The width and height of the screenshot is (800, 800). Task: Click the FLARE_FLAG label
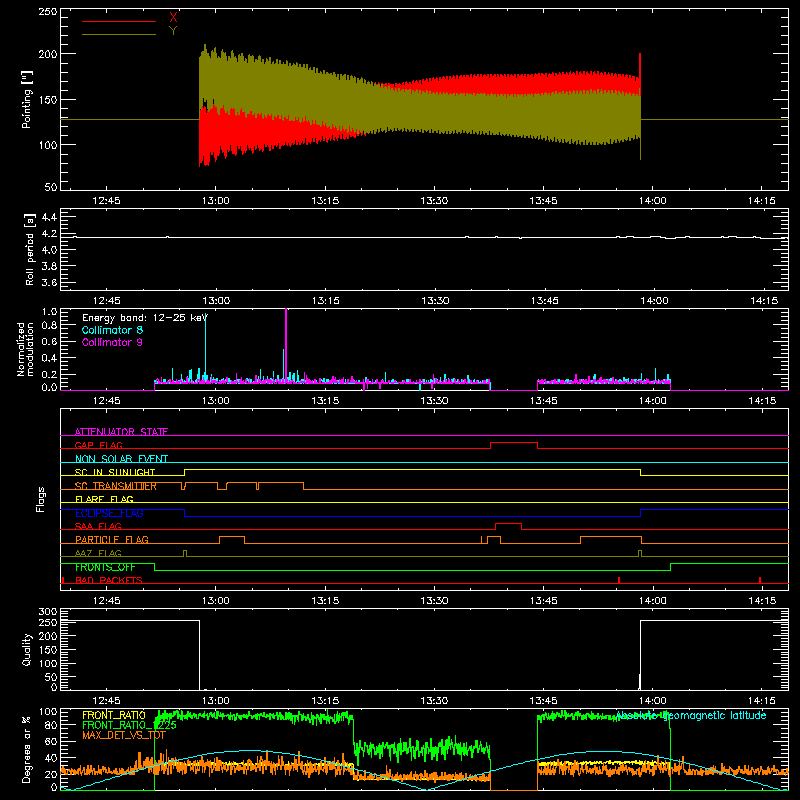104,499
